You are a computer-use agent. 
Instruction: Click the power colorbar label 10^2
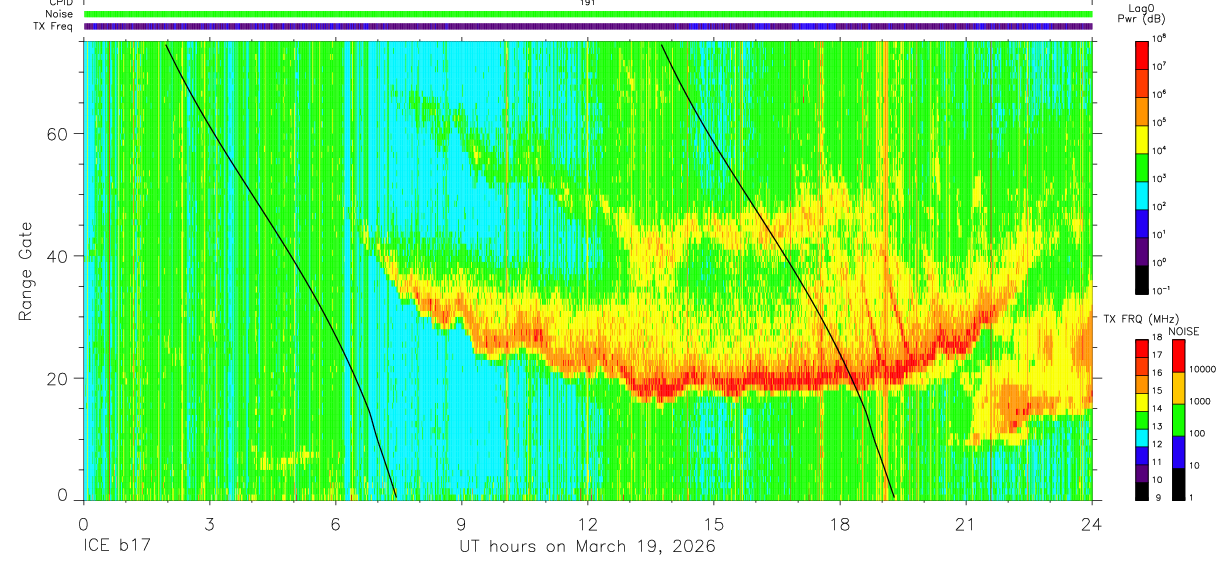click(1160, 206)
